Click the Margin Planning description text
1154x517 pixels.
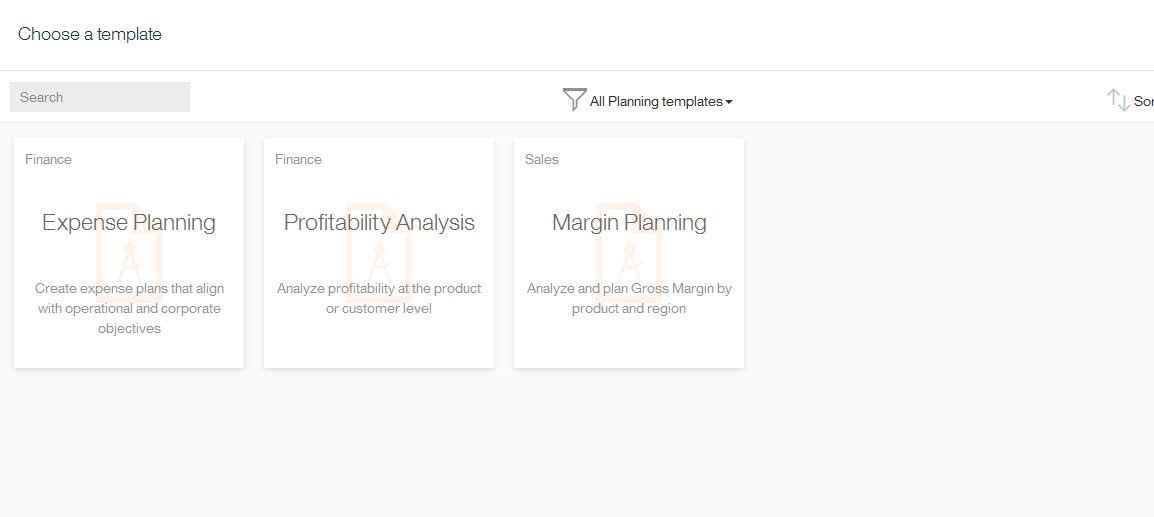(629, 298)
